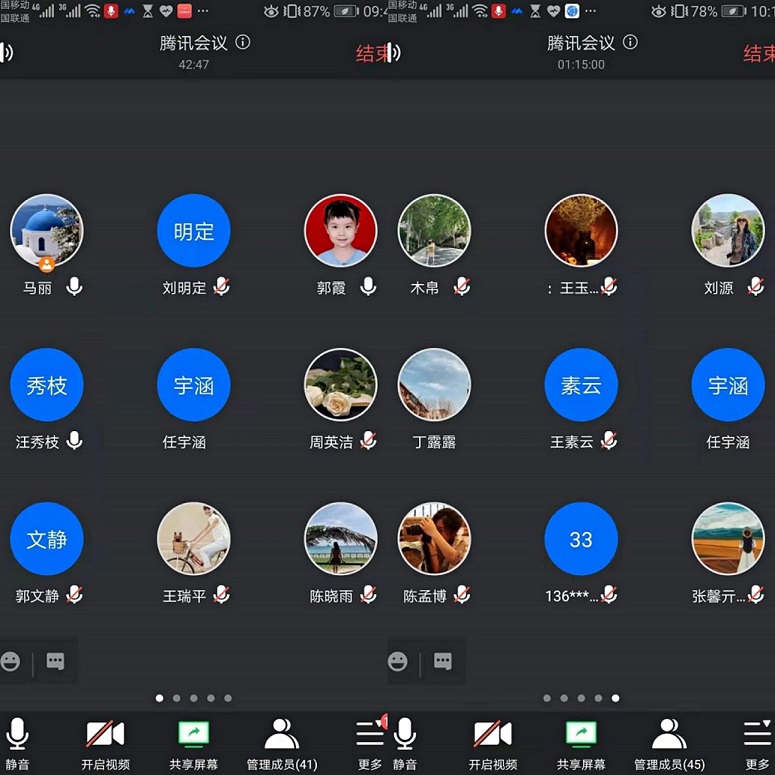Viewport: 775px width, 775px height.
Task: Click the muted microphone icon beside 刘明定
Action: pyautogui.click(x=221, y=287)
